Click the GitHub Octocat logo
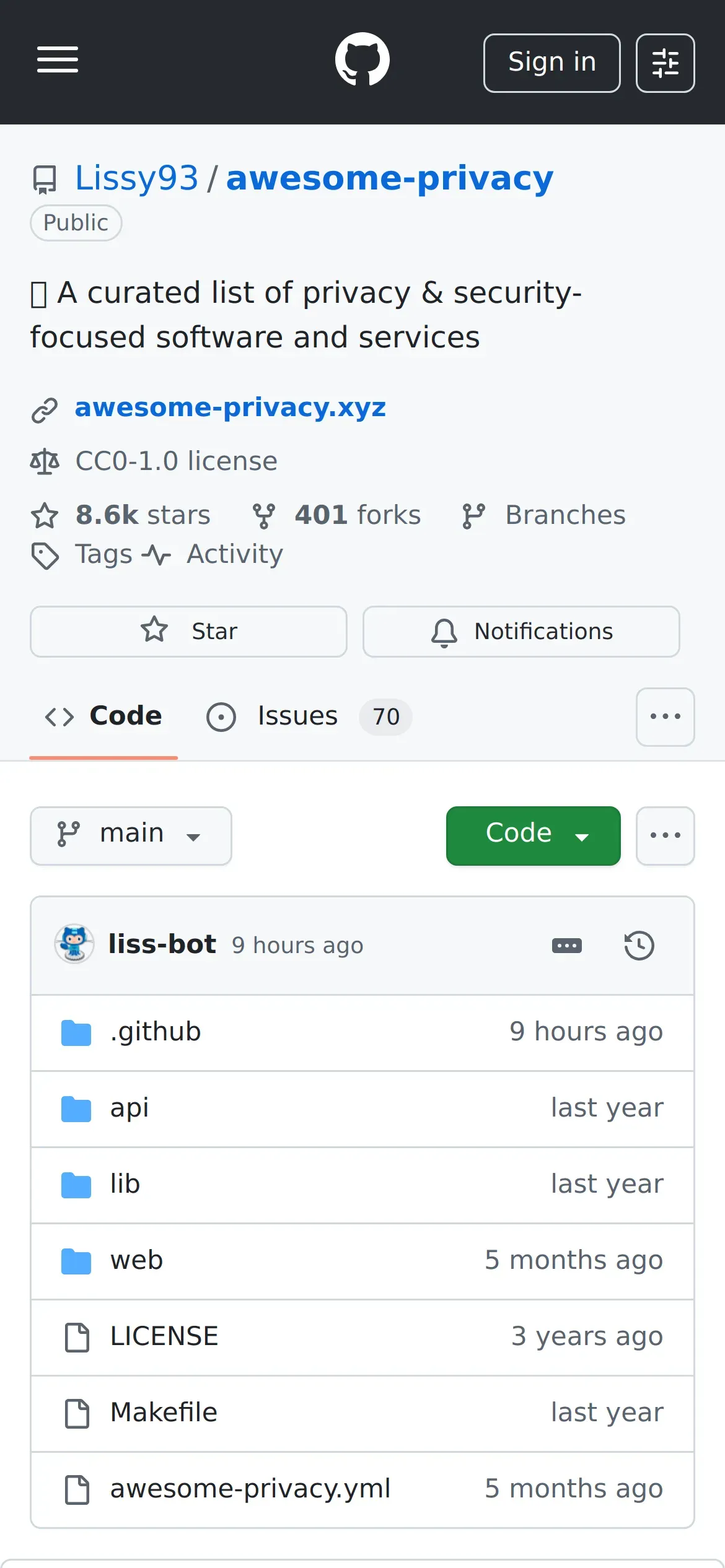Screen dimensions: 725x1568 pos(362,60)
